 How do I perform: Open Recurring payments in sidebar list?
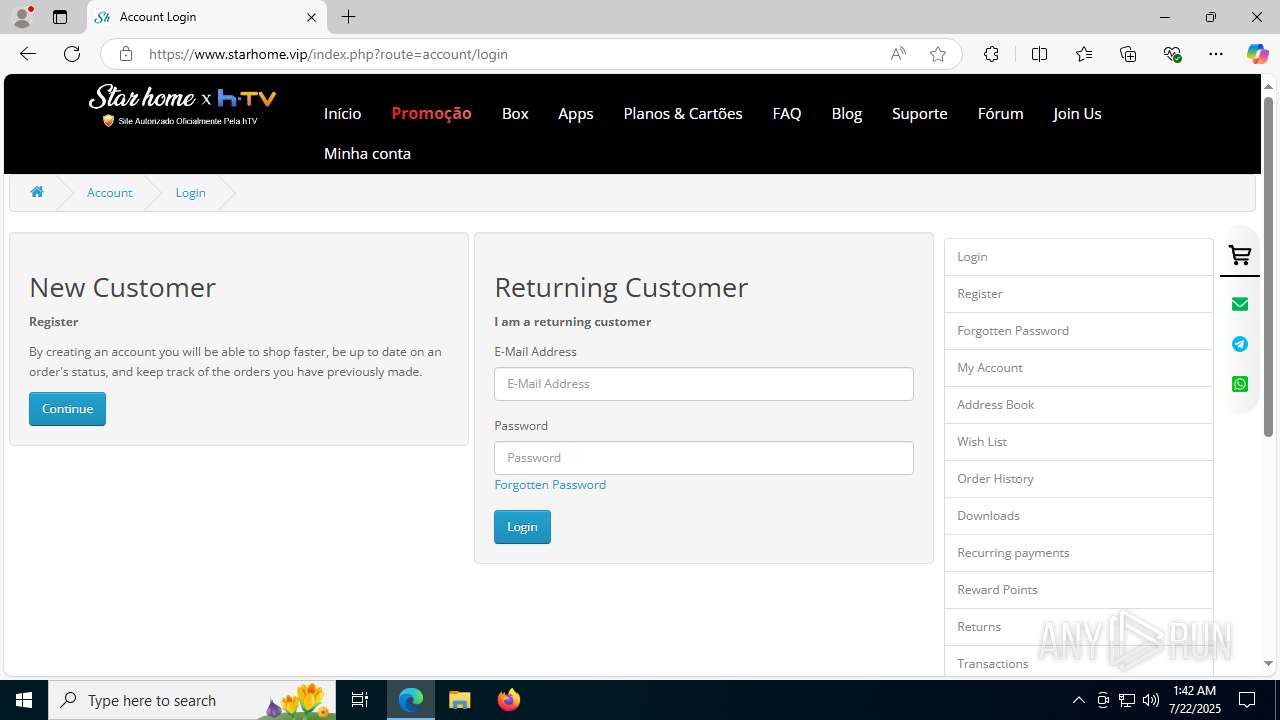[x=1079, y=553]
